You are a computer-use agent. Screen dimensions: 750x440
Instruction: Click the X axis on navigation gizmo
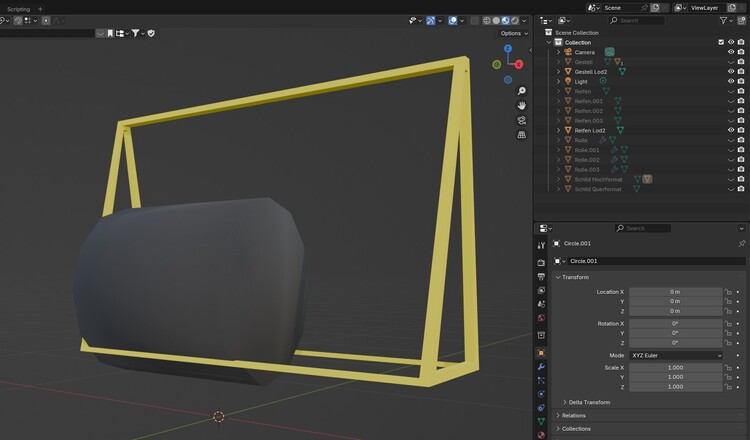[519, 64]
